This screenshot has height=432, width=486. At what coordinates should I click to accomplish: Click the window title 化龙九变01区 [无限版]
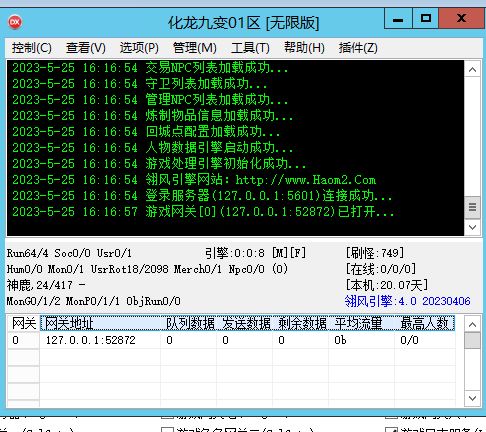click(243, 23)
